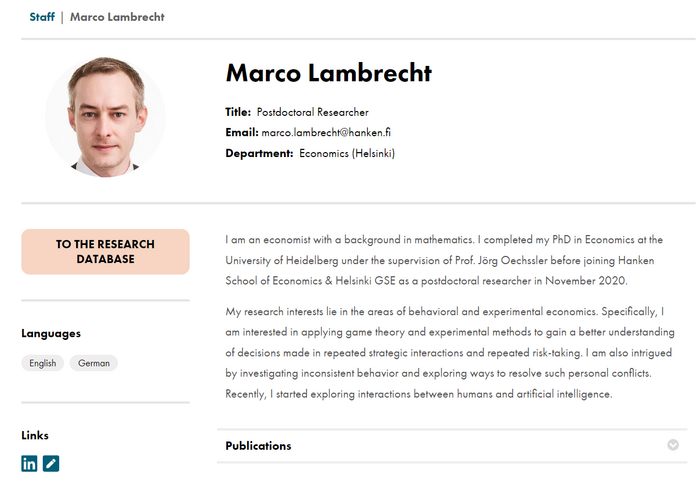The width and height of the screenshot is (700, 486).
Task: Click the Marco Lambrecht breadcrumb item
Action: tap(117, 17)
